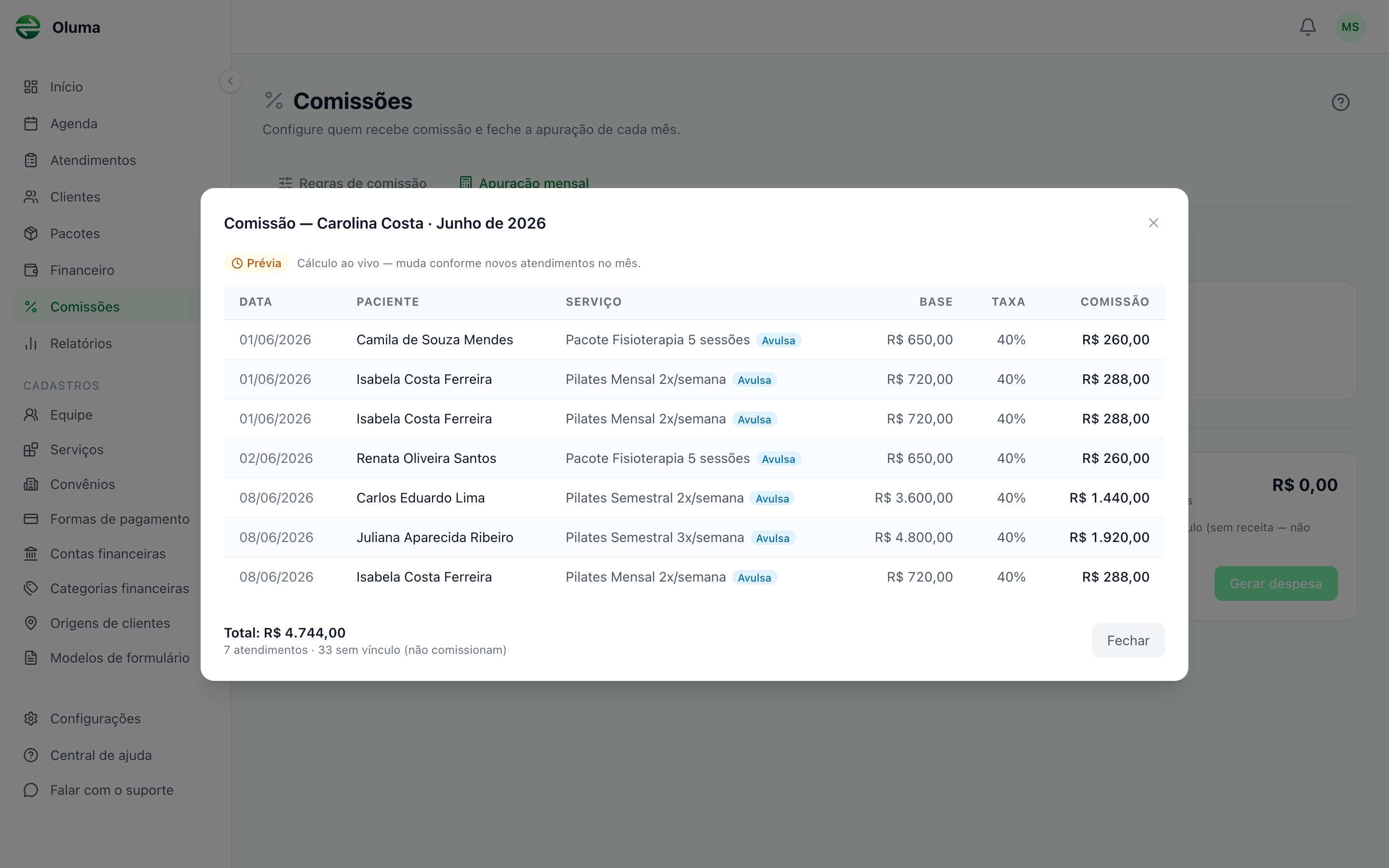The image size is (1389, 868).
Task: Click the Comissões percent icon in sidebar
Action: tap(31, 307)
